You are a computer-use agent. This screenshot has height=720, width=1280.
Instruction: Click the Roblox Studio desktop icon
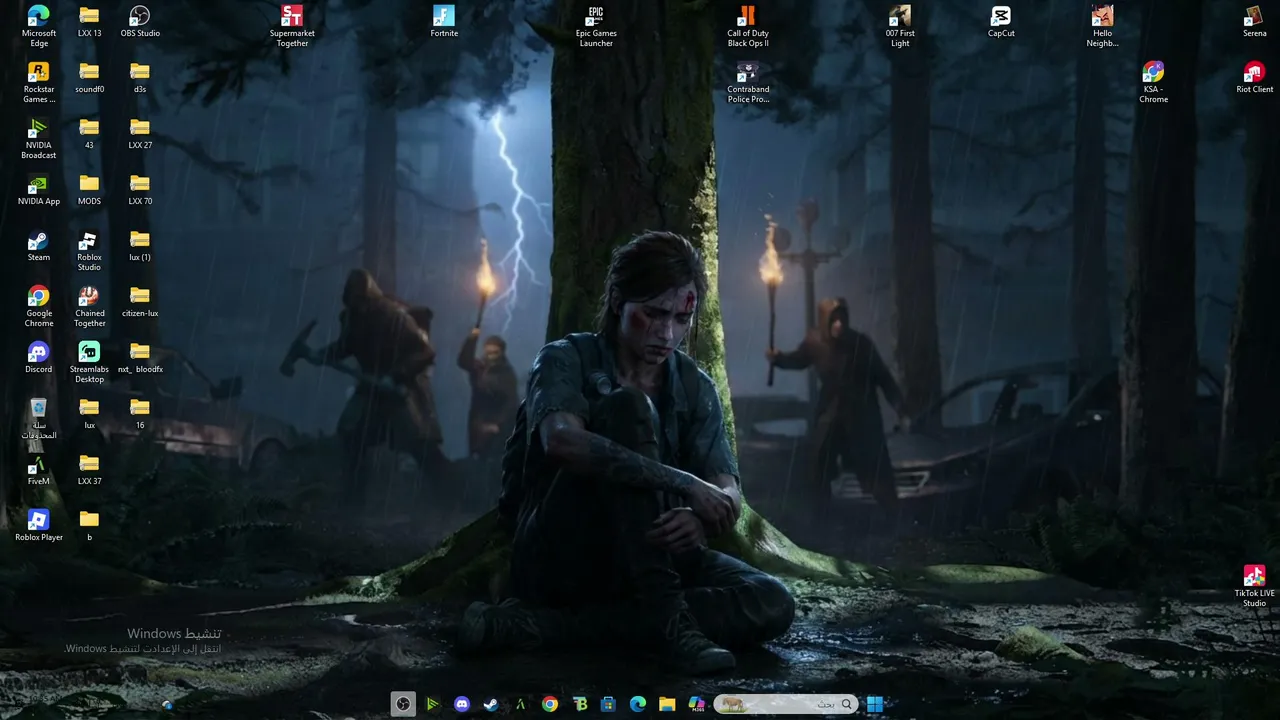(x=89, y=250)
